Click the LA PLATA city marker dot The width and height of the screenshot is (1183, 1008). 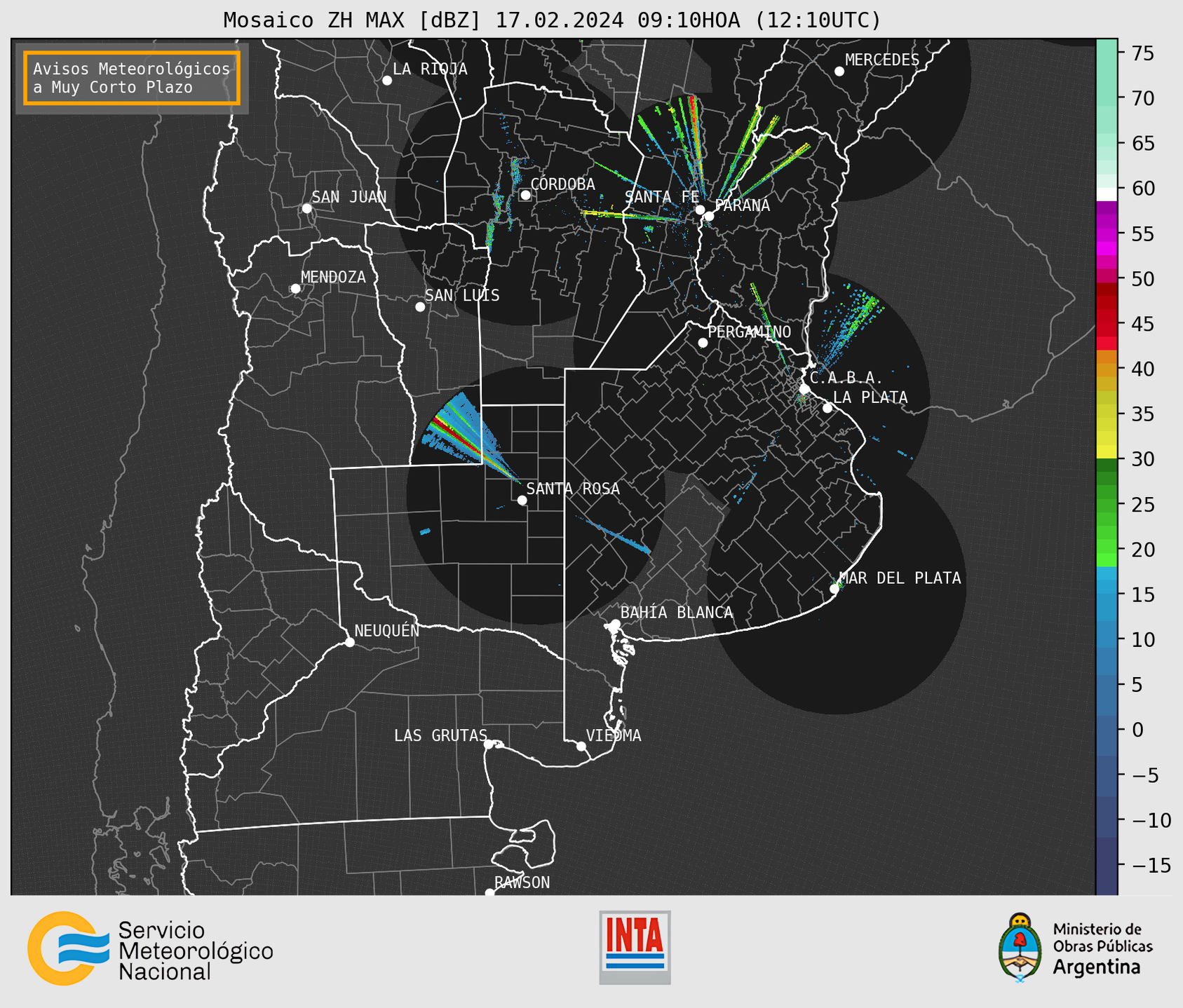click(827, 408)
